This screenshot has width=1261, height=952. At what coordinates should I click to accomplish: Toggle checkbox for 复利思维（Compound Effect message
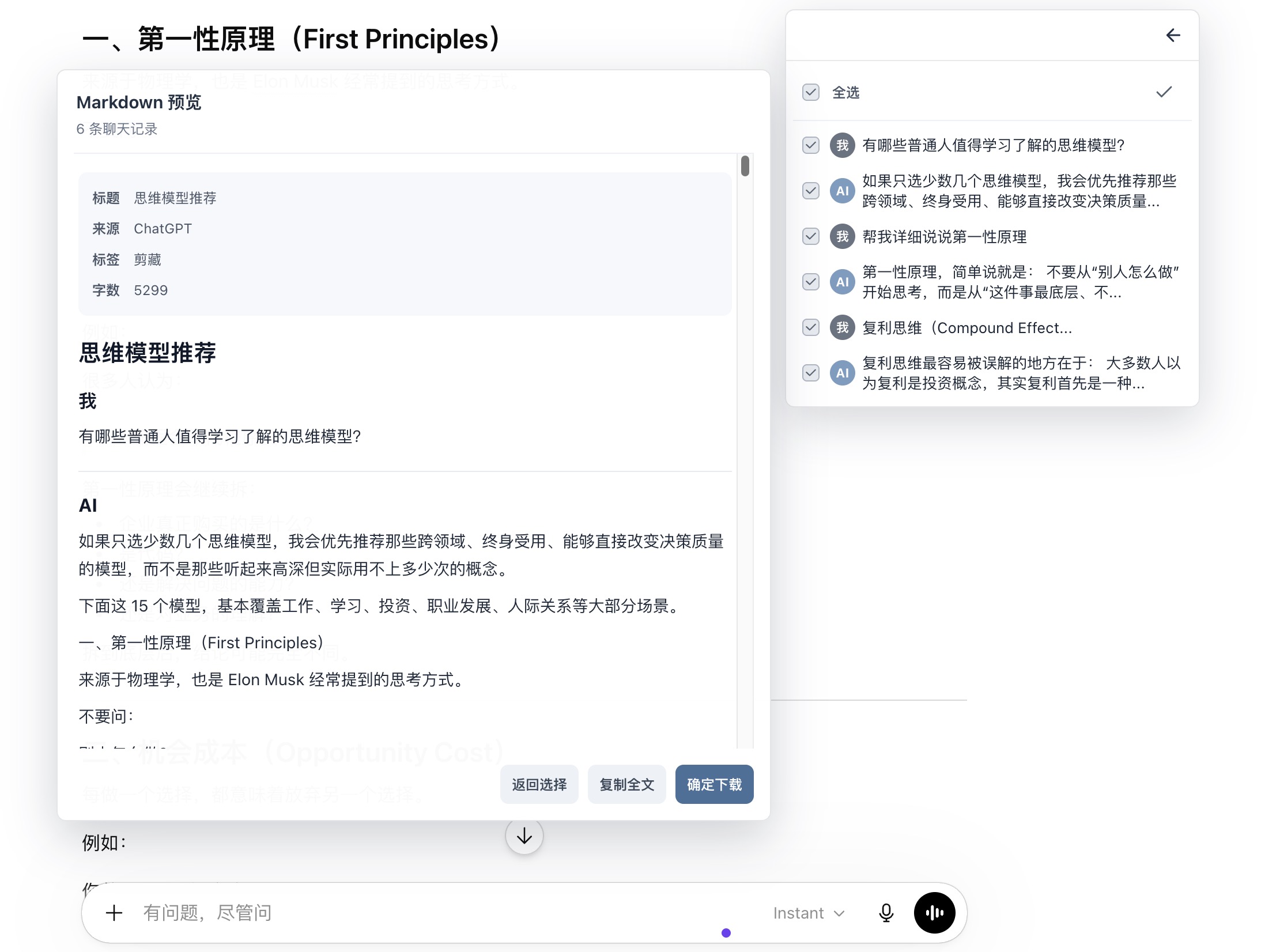(811, 327)
